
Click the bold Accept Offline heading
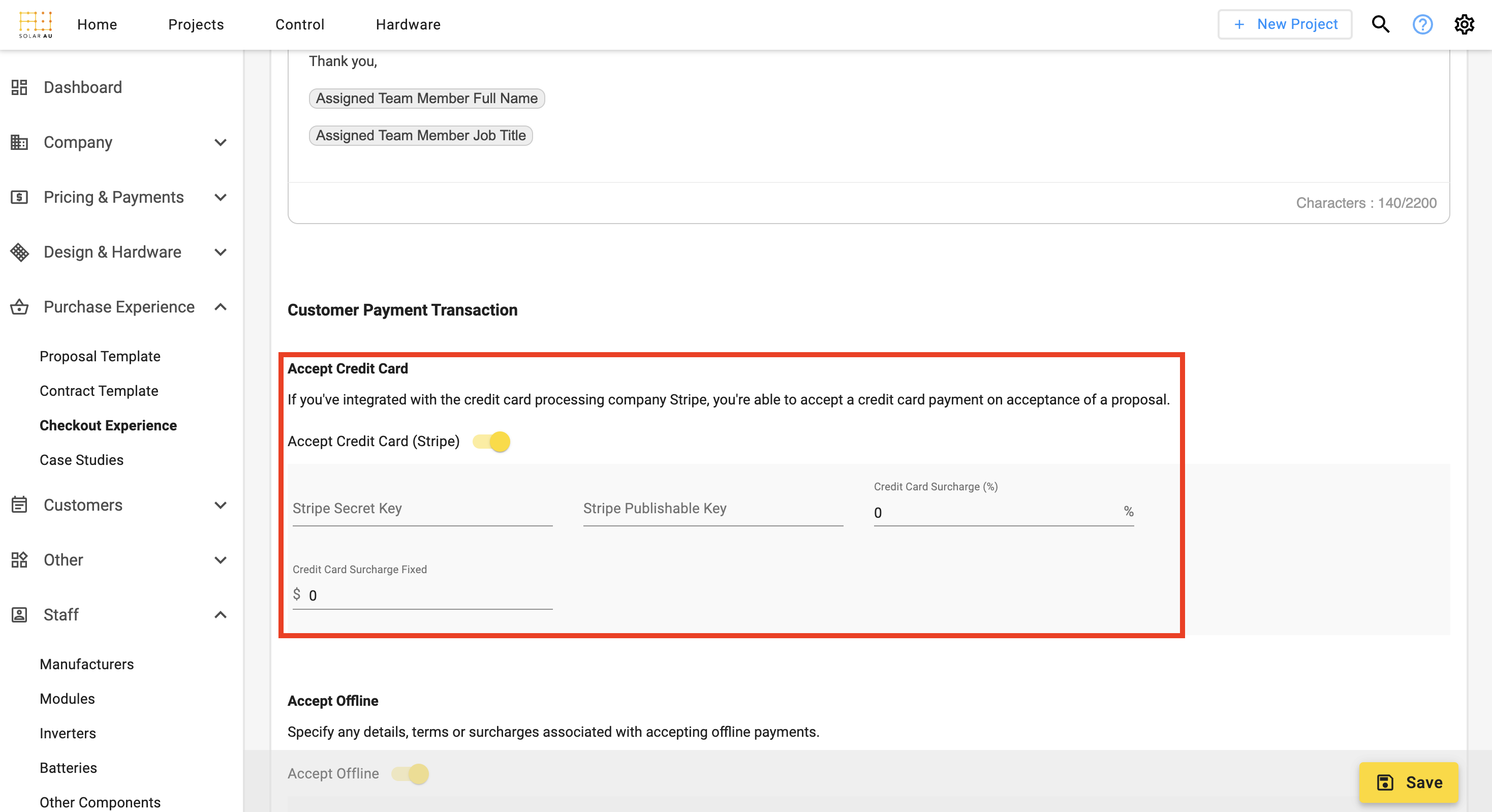click(x=333, y=701)
